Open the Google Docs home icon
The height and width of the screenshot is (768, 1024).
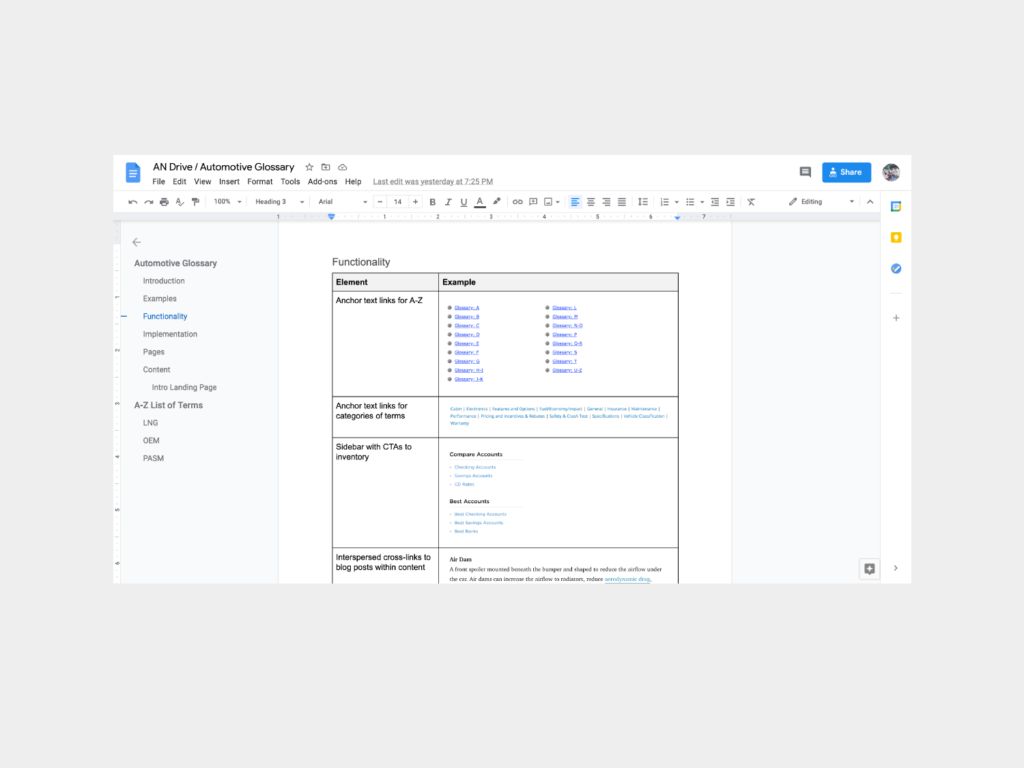pos(133,172)
